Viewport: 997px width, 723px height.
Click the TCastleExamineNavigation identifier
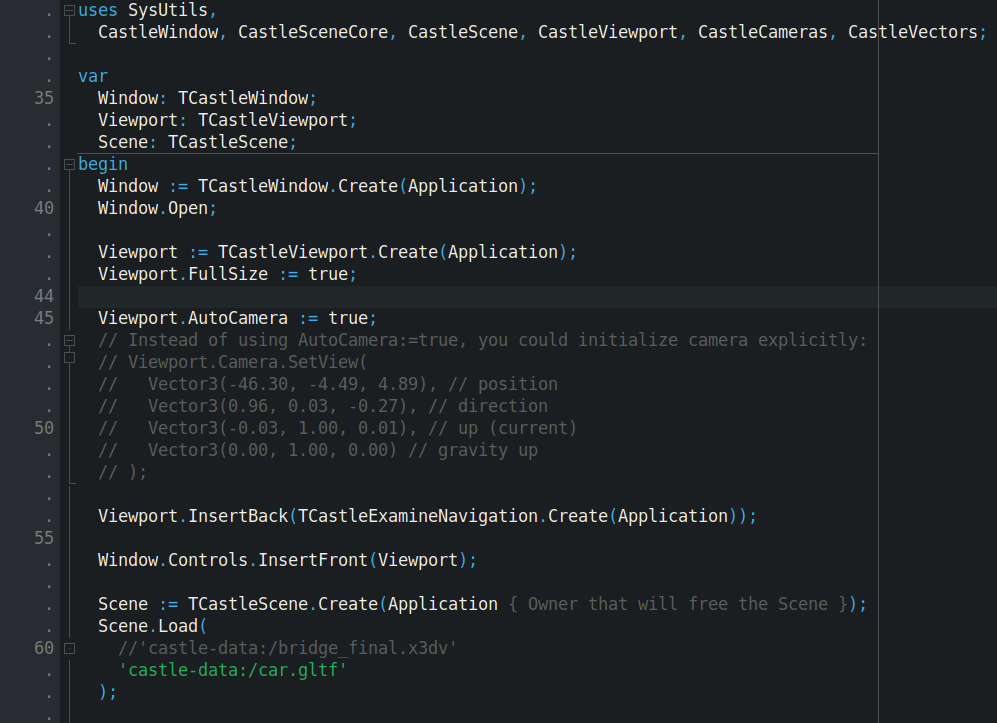415,515
